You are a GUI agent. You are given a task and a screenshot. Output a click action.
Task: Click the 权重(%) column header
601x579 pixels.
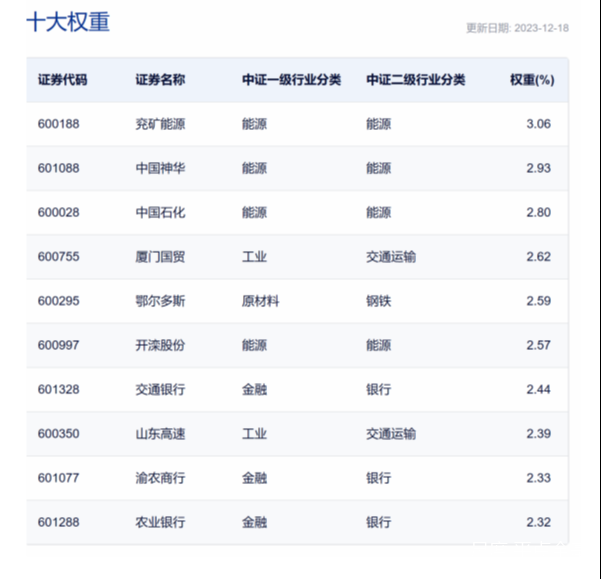pos(532,80)
